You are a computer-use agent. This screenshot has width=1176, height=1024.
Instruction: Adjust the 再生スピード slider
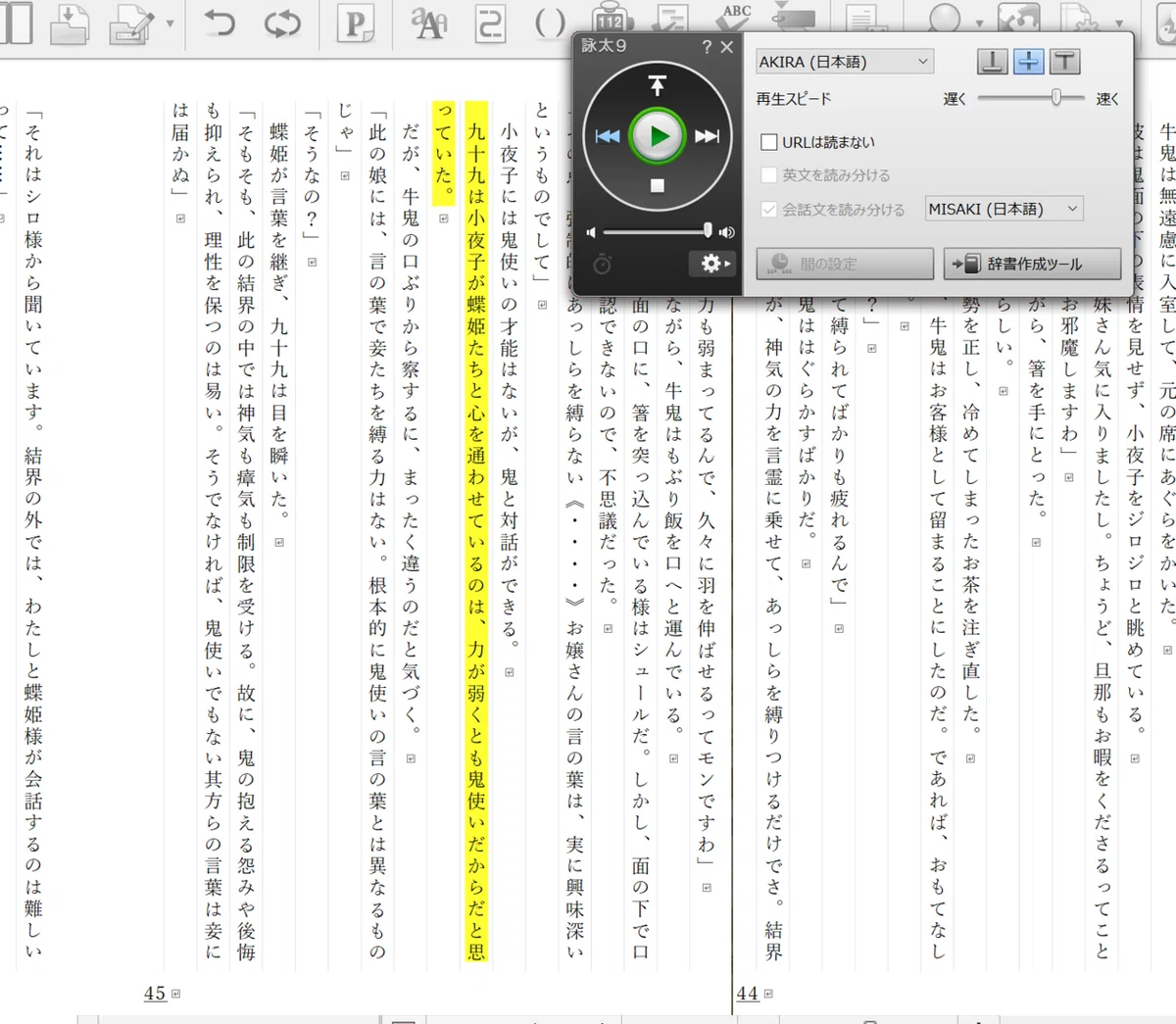click(1031, 98)
